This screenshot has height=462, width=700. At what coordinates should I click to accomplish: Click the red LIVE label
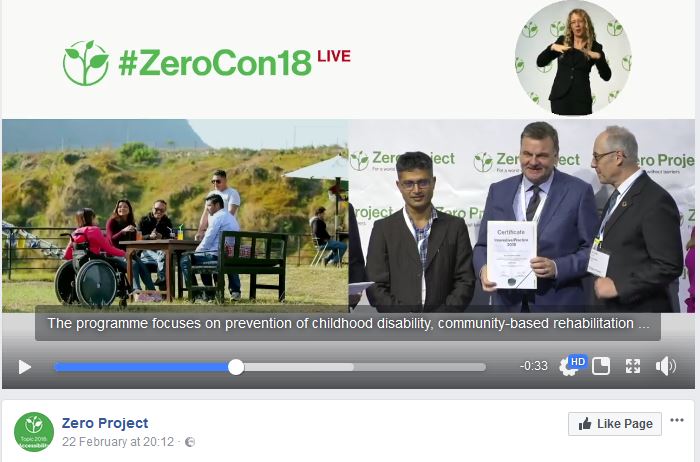(334, 56)
